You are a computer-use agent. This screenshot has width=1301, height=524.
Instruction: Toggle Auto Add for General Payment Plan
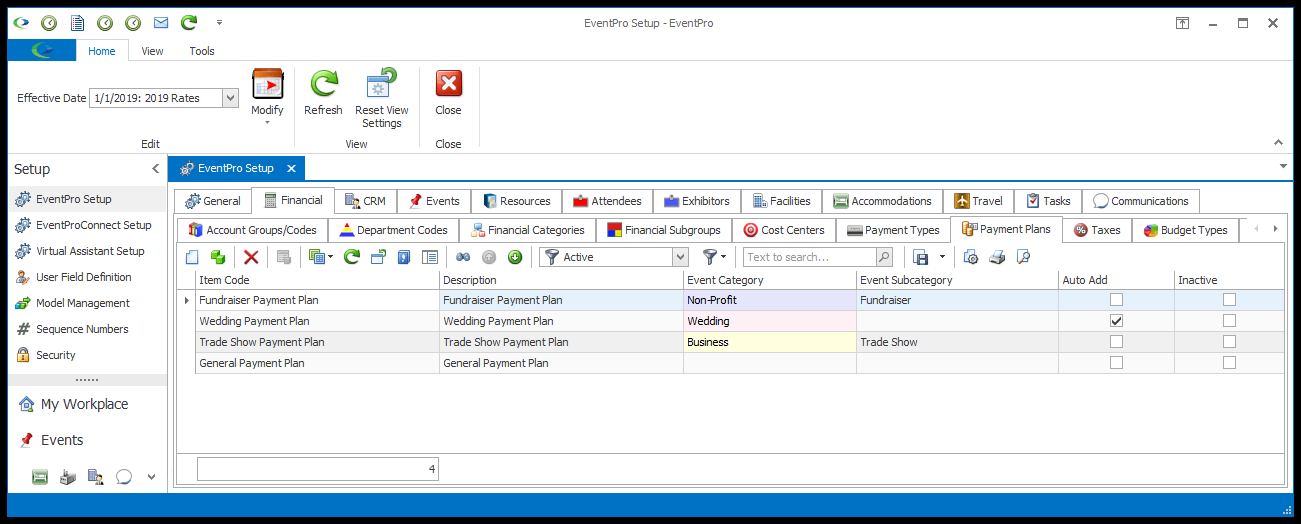[x=1116, y=362]
